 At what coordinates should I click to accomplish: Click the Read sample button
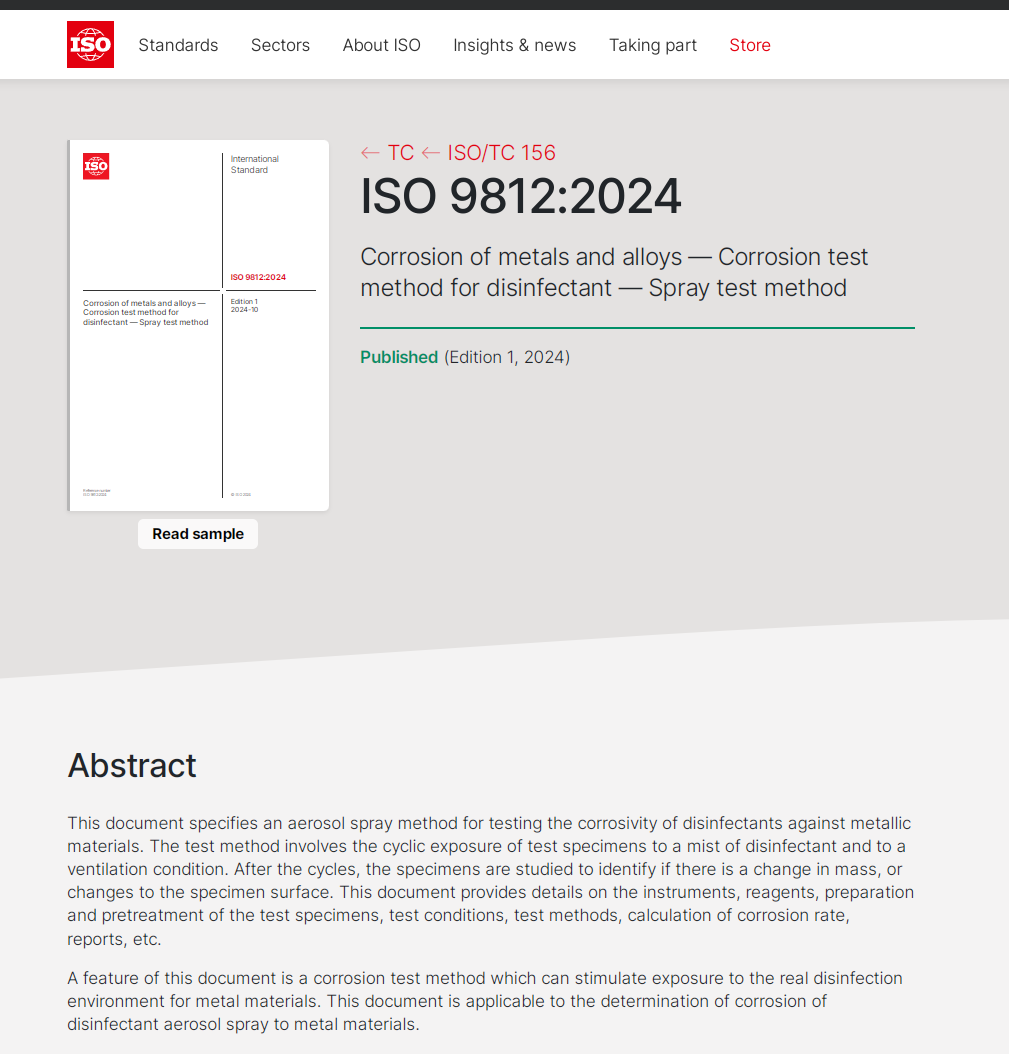(198, 534)
